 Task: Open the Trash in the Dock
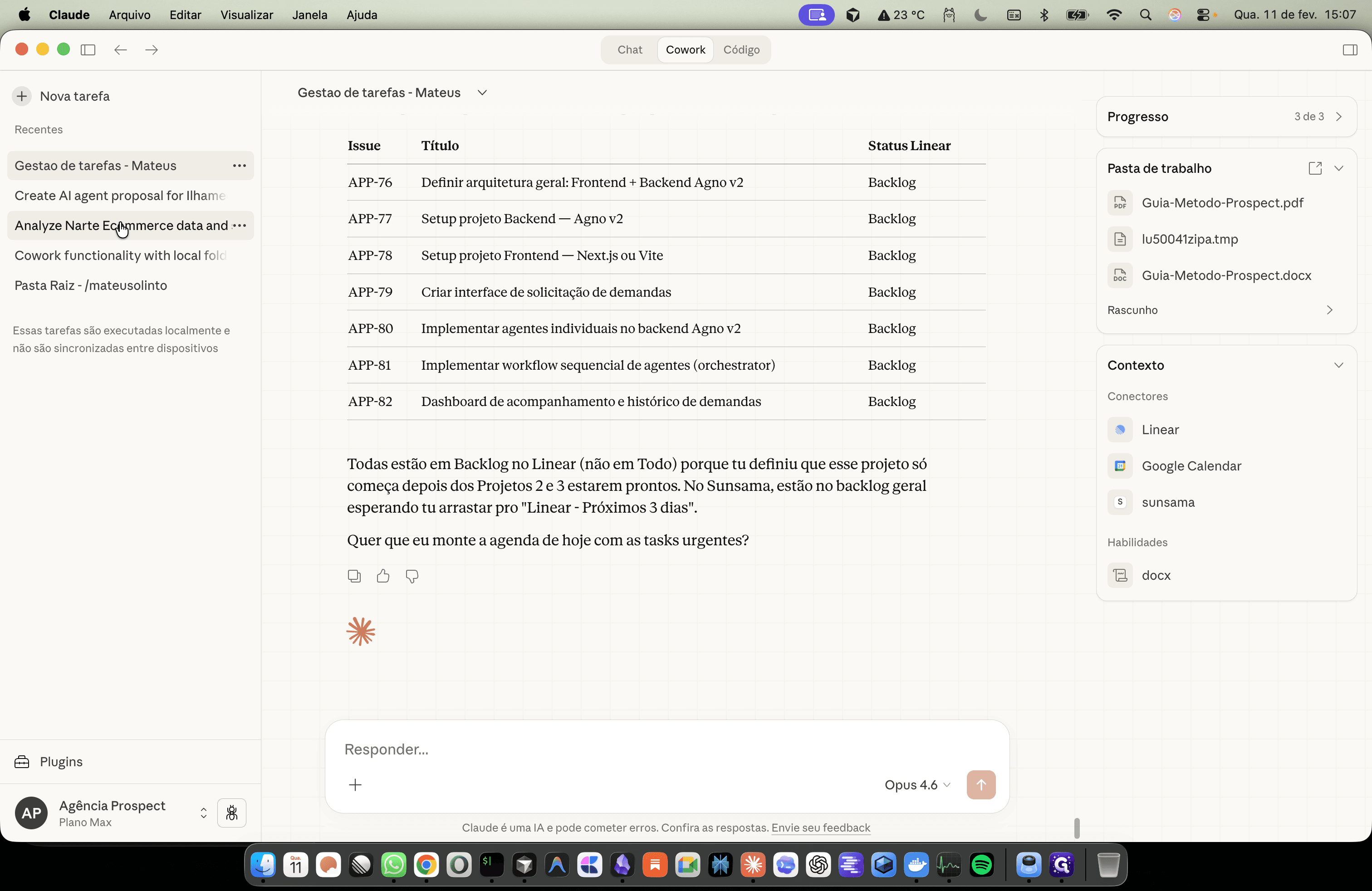[x=1107, y=865]
